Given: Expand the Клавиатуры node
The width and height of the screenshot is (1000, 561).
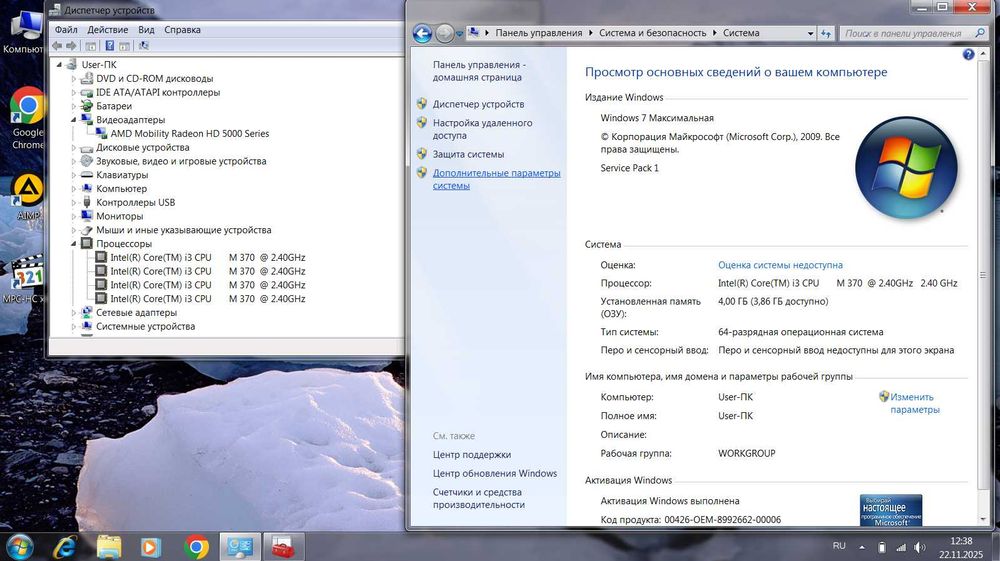Looking at the screenshot, I should click(73, 175).
